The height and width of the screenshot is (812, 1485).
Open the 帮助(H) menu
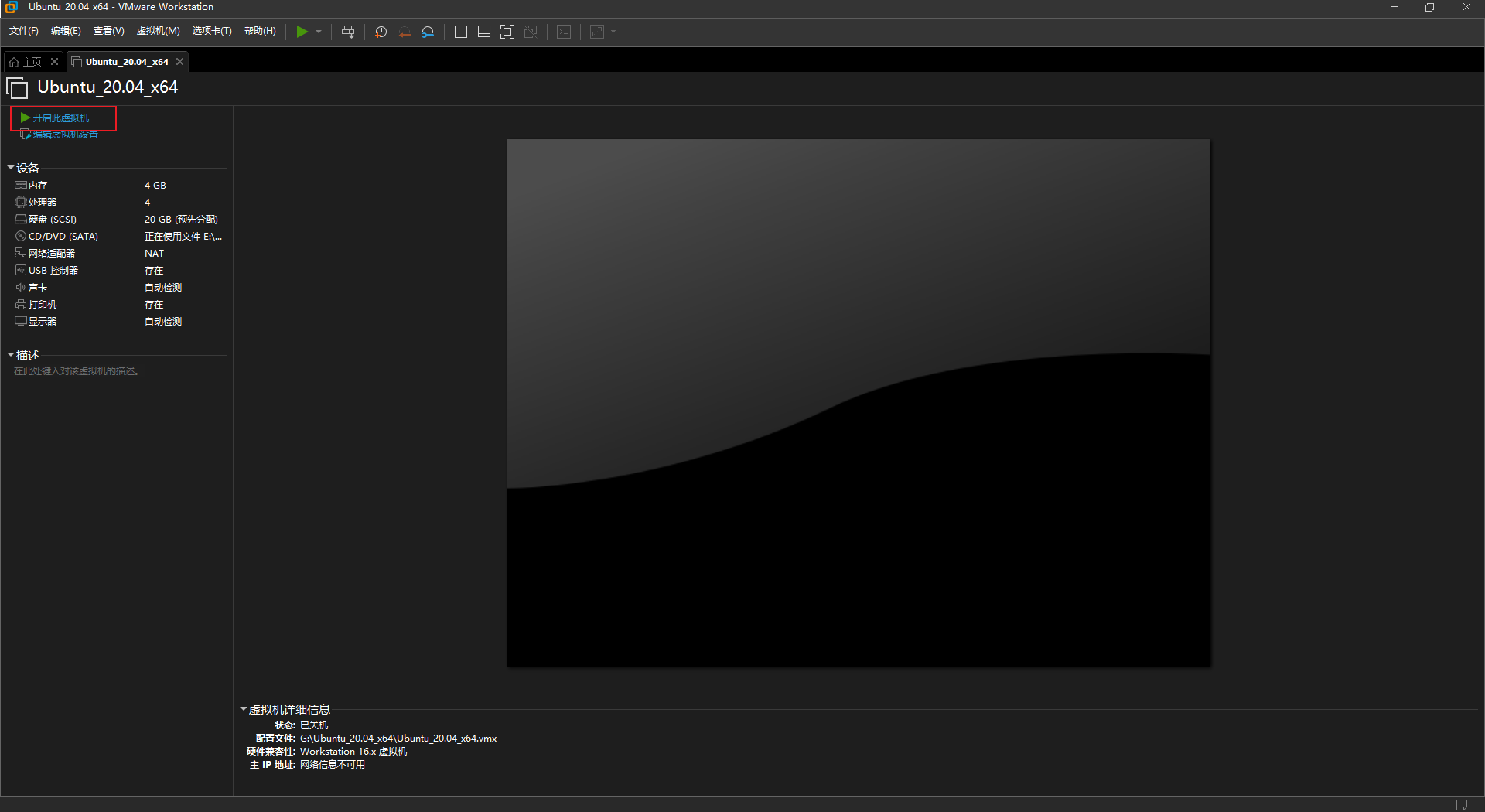[x=260, y=31]
